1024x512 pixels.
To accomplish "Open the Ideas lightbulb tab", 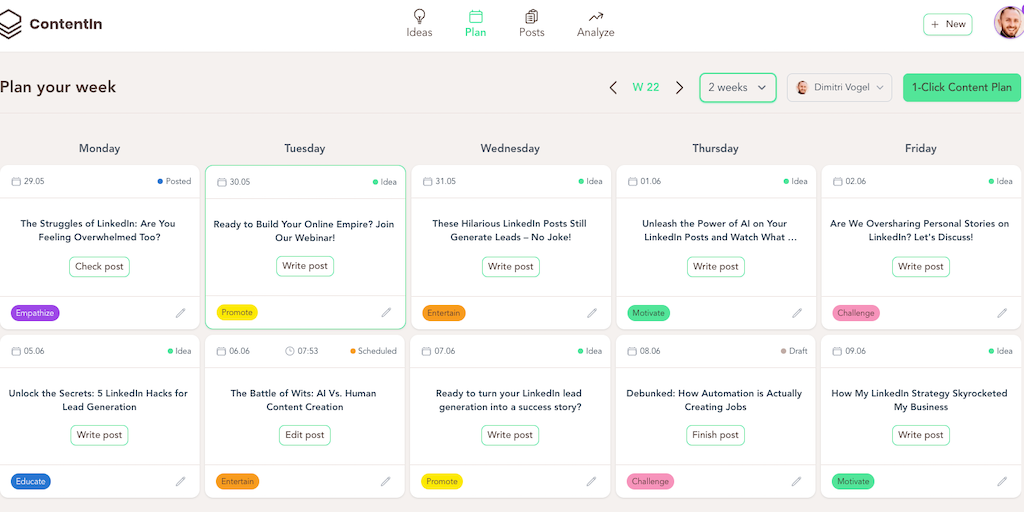I will tap(419, 16).
